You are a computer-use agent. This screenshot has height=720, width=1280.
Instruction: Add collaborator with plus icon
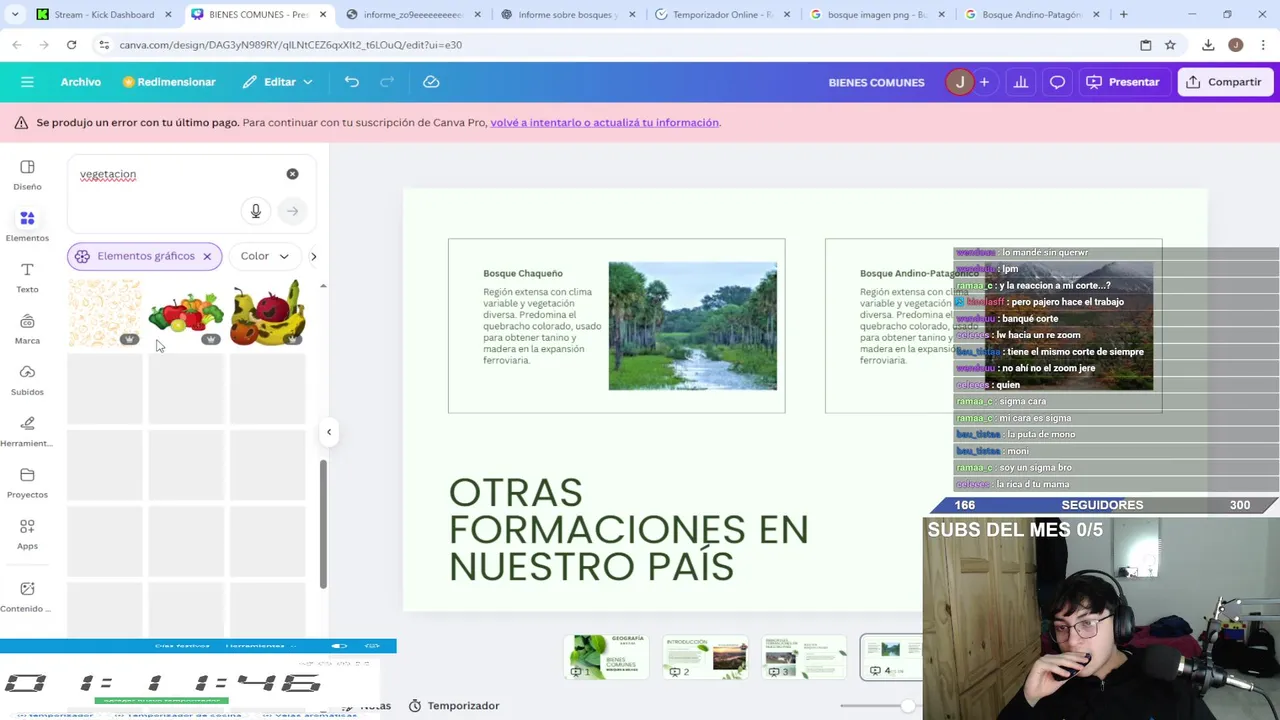point(984,82)
